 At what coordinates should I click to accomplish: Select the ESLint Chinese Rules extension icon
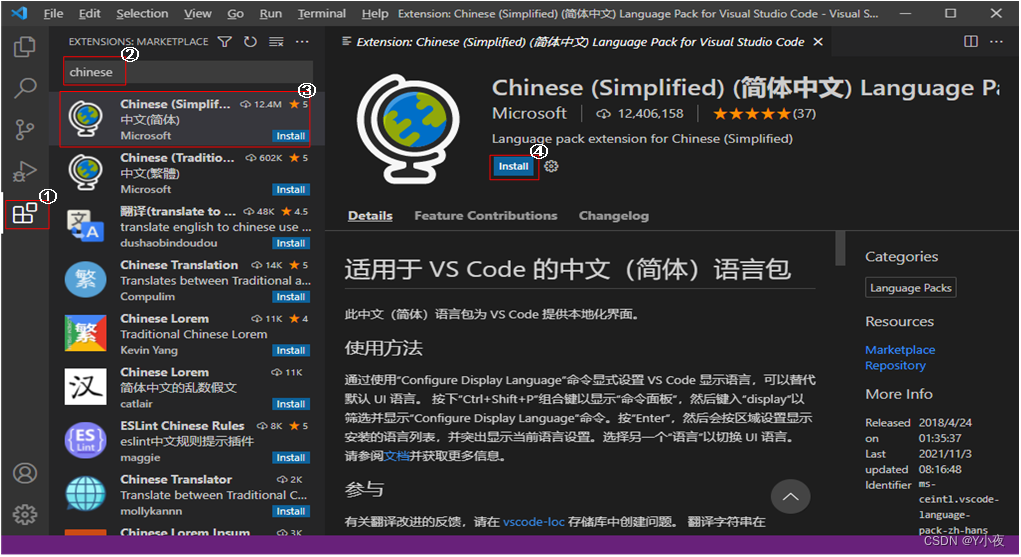85,440
